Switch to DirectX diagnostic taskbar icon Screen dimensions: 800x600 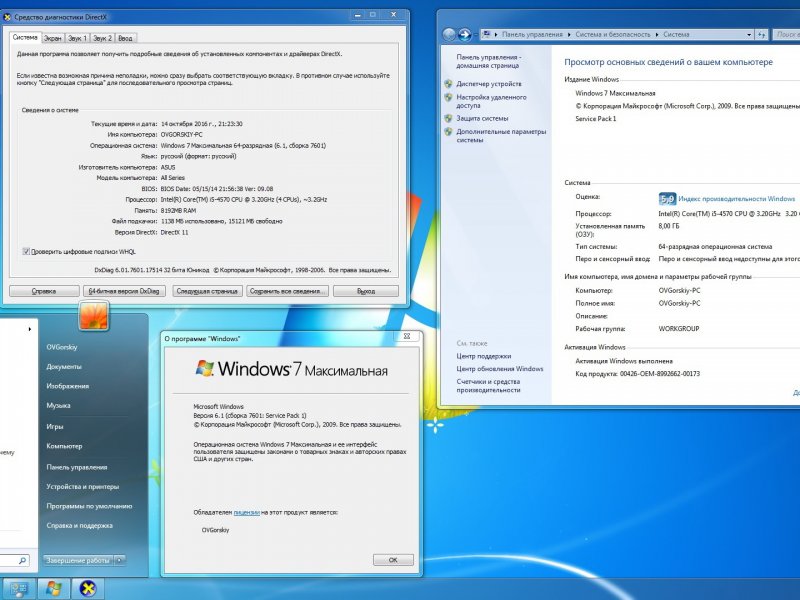(x=88, y=589)
